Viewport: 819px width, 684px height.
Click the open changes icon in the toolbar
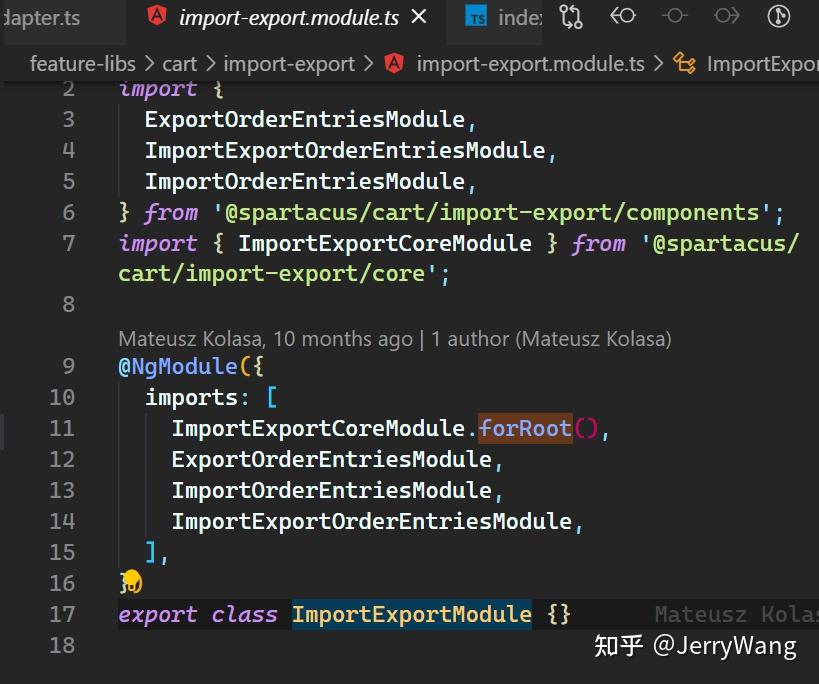click(x=675, y=17)
